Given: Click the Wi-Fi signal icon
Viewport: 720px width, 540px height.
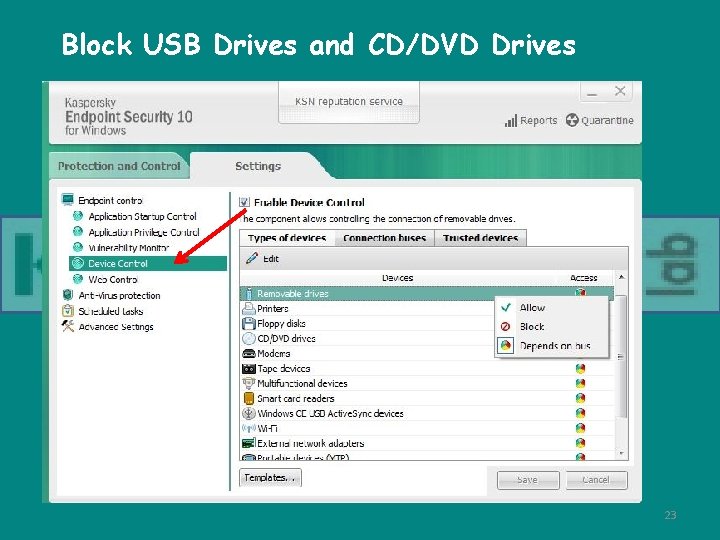Looking at the screenshot, I should [x=248, y=428].
